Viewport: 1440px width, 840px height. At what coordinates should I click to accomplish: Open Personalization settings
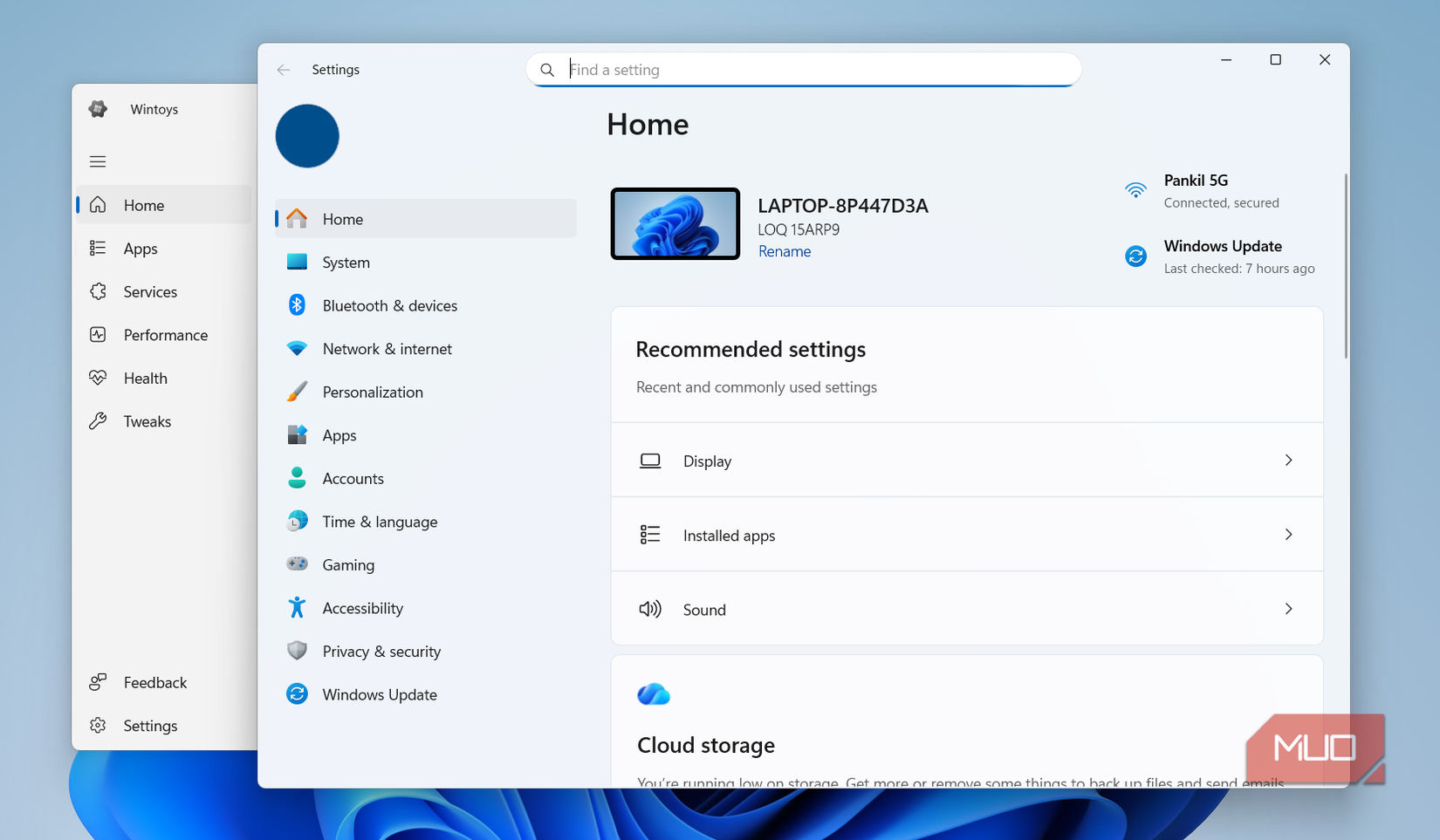[x=374, y=392]
